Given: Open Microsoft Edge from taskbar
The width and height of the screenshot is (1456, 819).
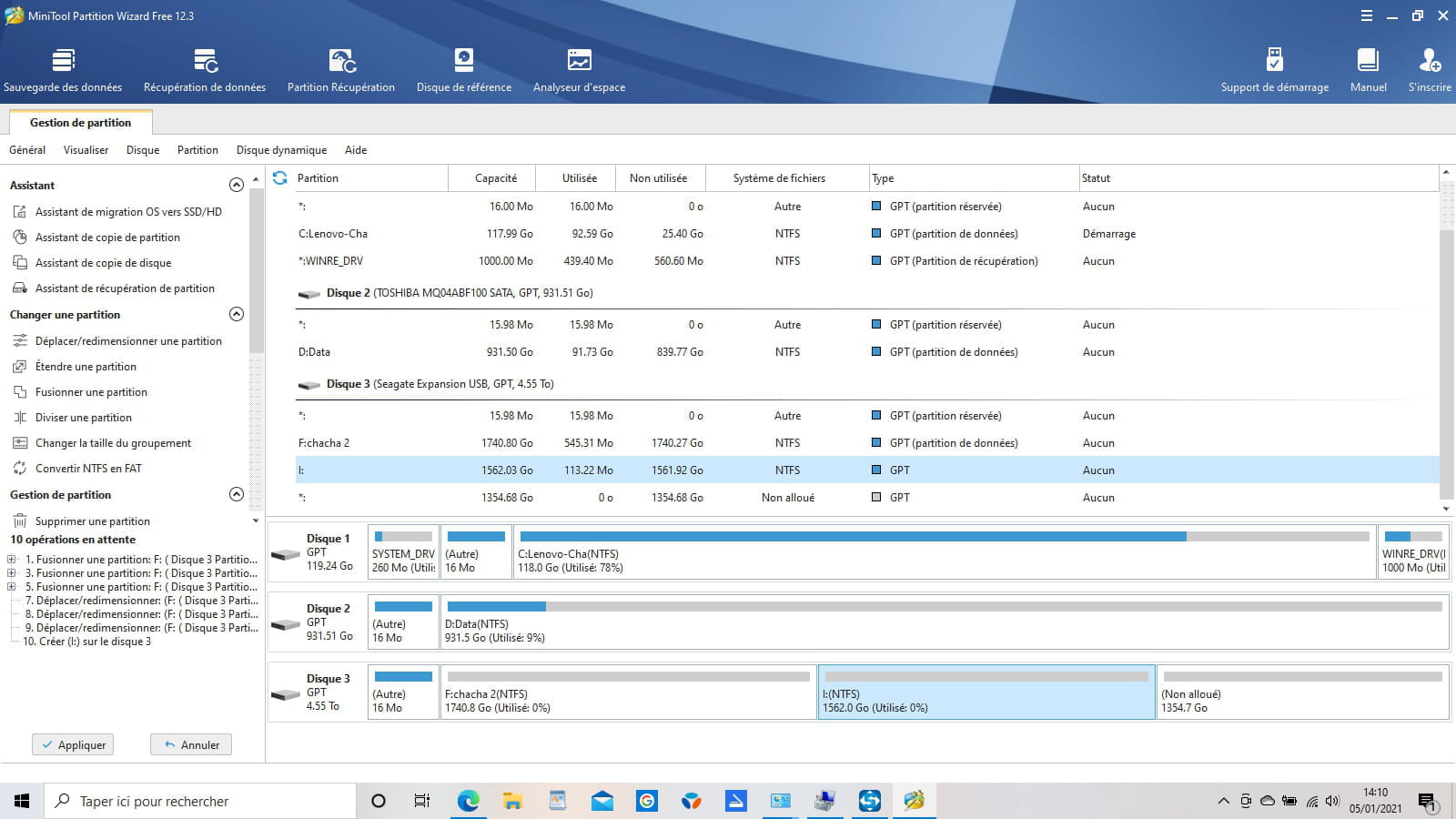Looking at the screenshot, I should 468,801.
